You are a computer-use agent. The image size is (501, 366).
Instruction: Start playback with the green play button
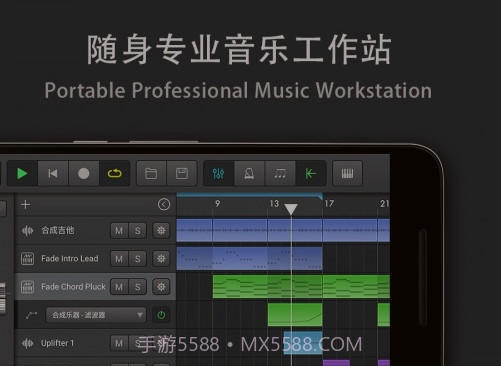coord(22,173)
